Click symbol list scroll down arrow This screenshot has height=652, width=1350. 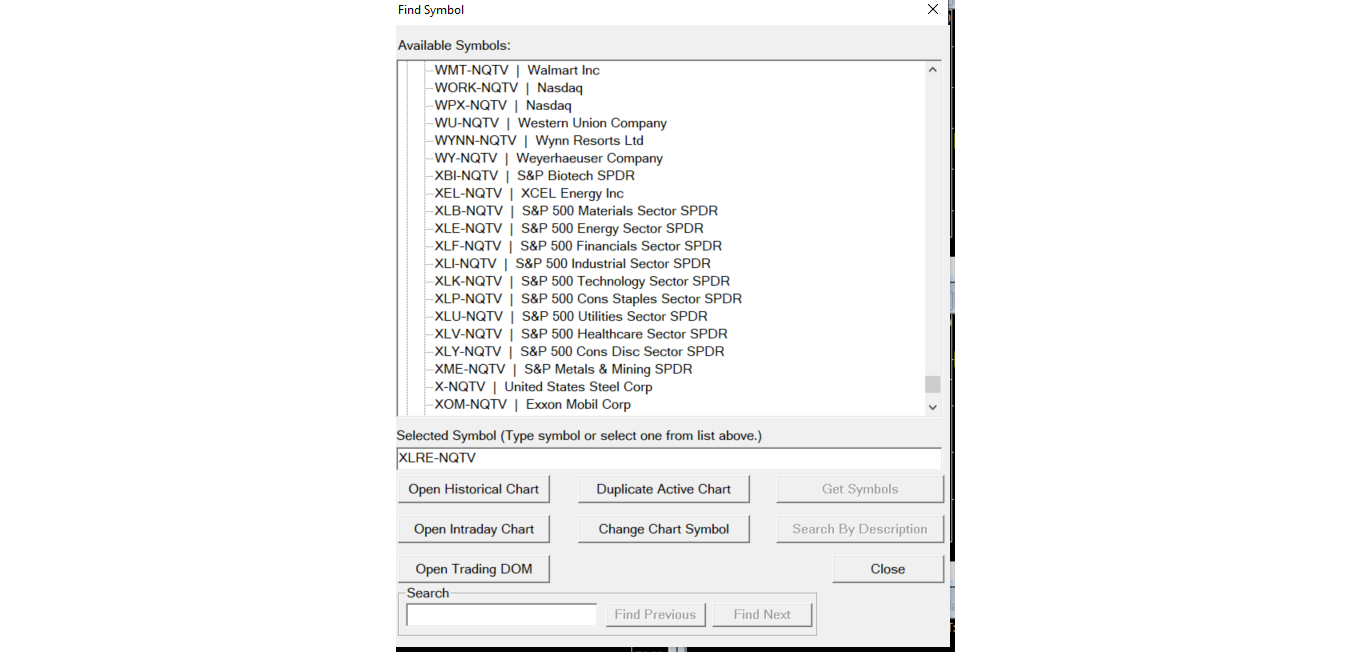coord(933,407)
